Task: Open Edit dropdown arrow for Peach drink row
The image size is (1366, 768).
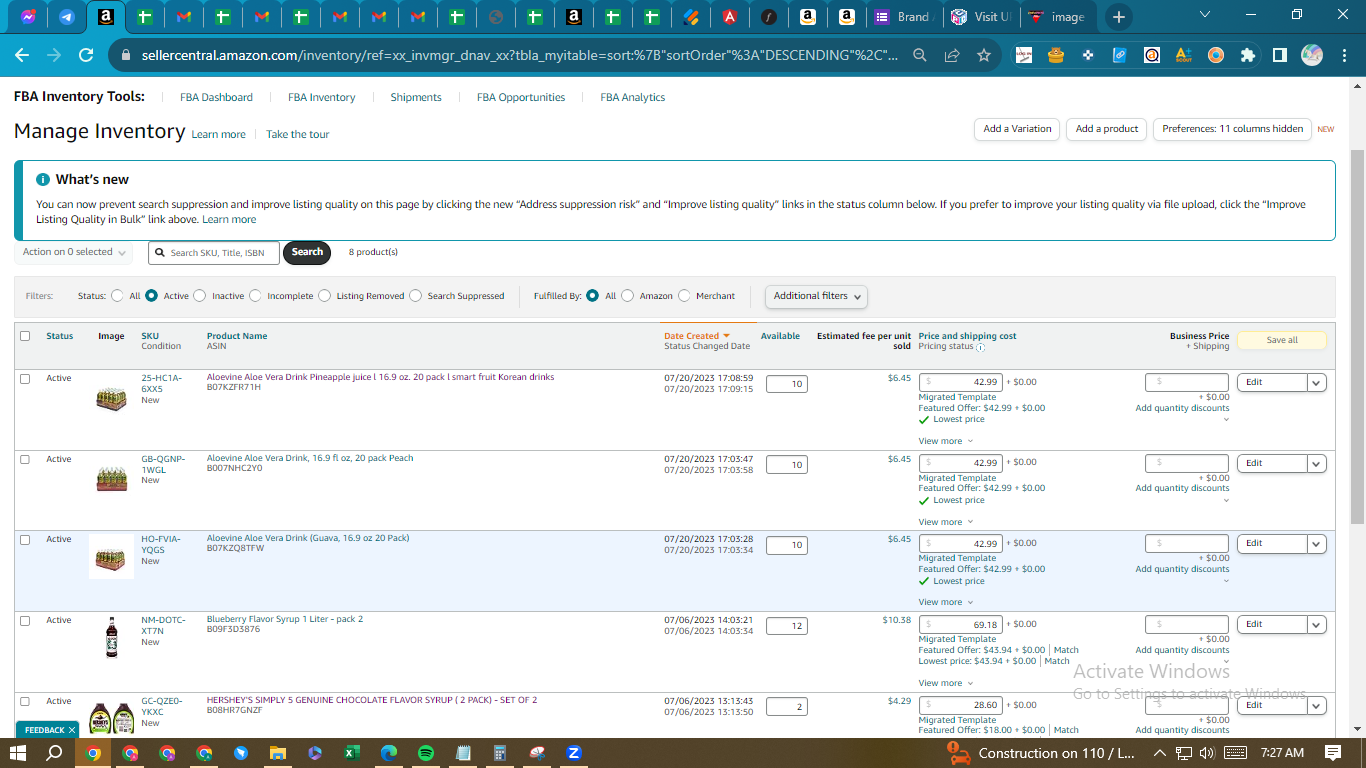Action: (1316, 464)
